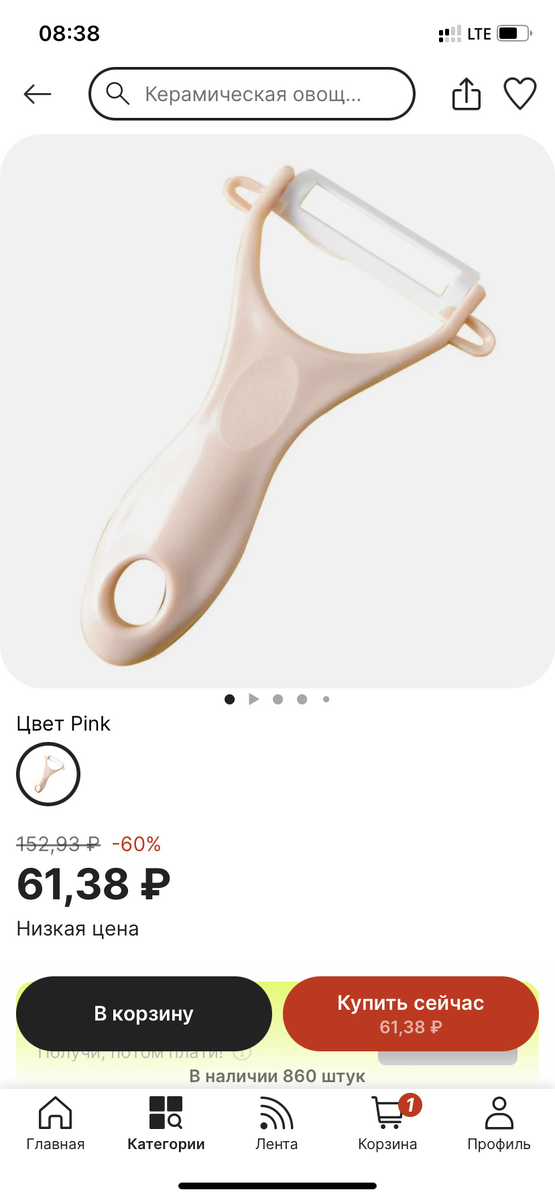
Task: Add item with В корзину button
Action: point(144,1013)
